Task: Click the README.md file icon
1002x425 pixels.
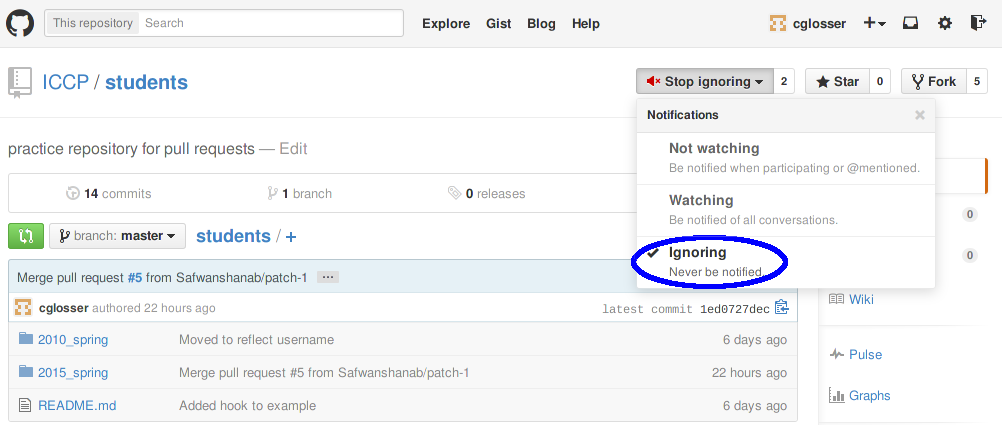Action: (25, 405)
